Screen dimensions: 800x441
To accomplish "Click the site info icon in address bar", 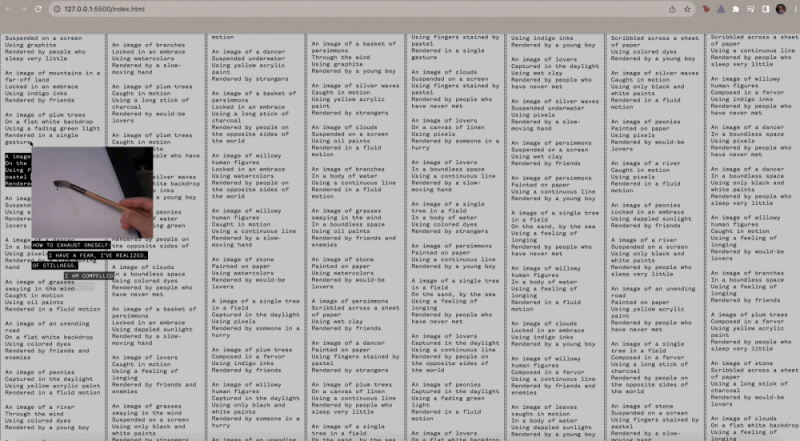I will (56, 9).
